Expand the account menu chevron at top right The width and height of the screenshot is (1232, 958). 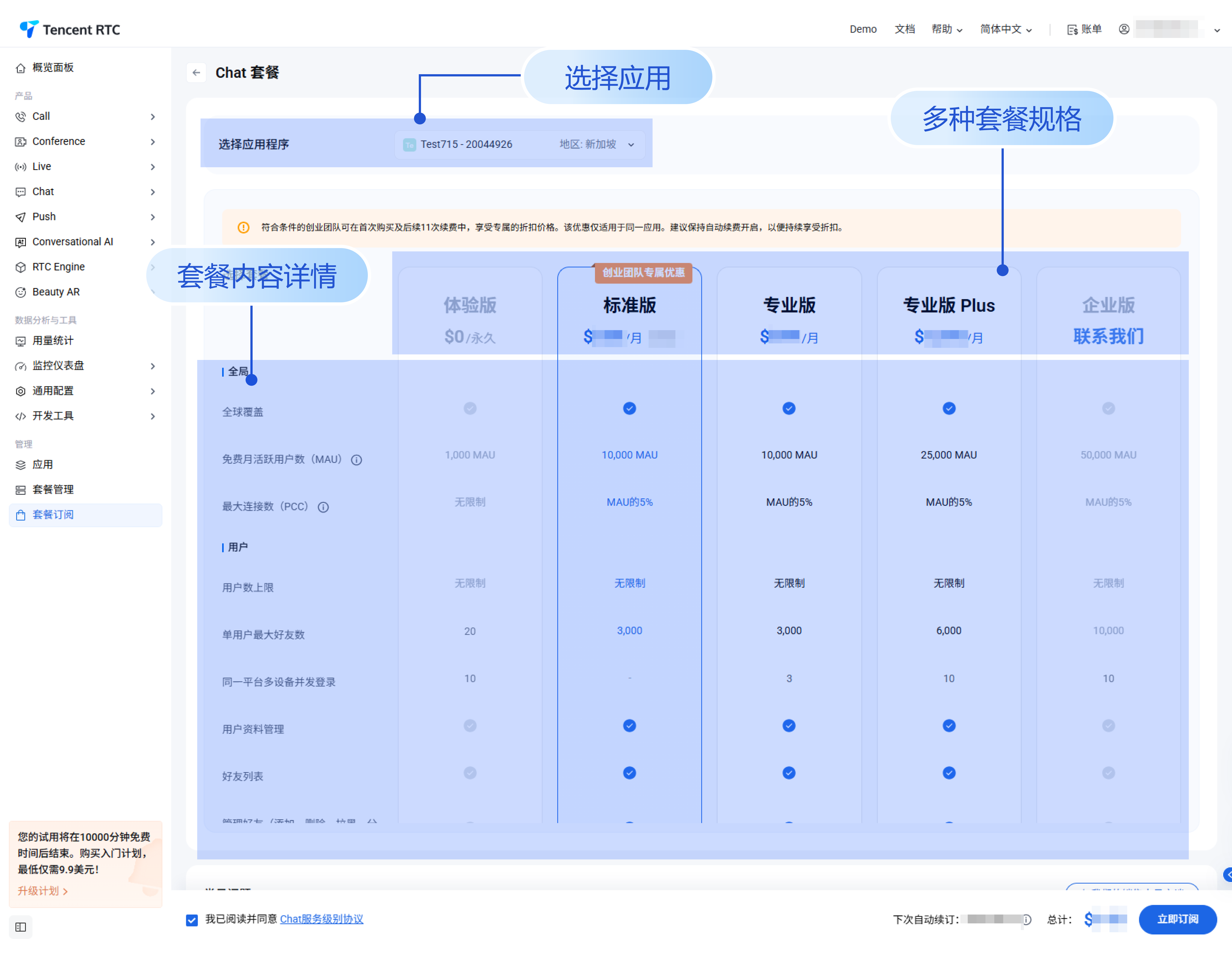(x=1217, y=30)
